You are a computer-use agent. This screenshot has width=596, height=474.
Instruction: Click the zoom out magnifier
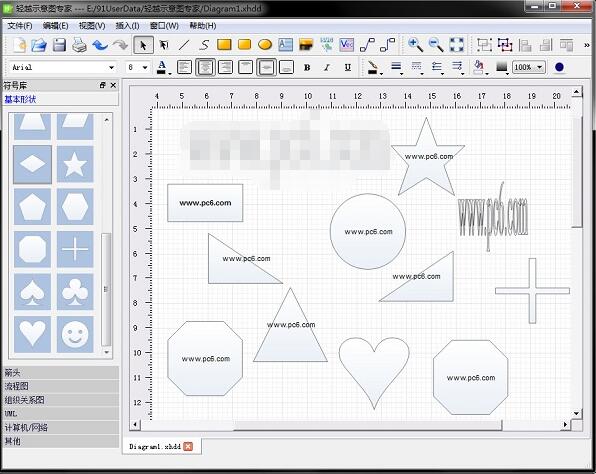pos(436,45)
